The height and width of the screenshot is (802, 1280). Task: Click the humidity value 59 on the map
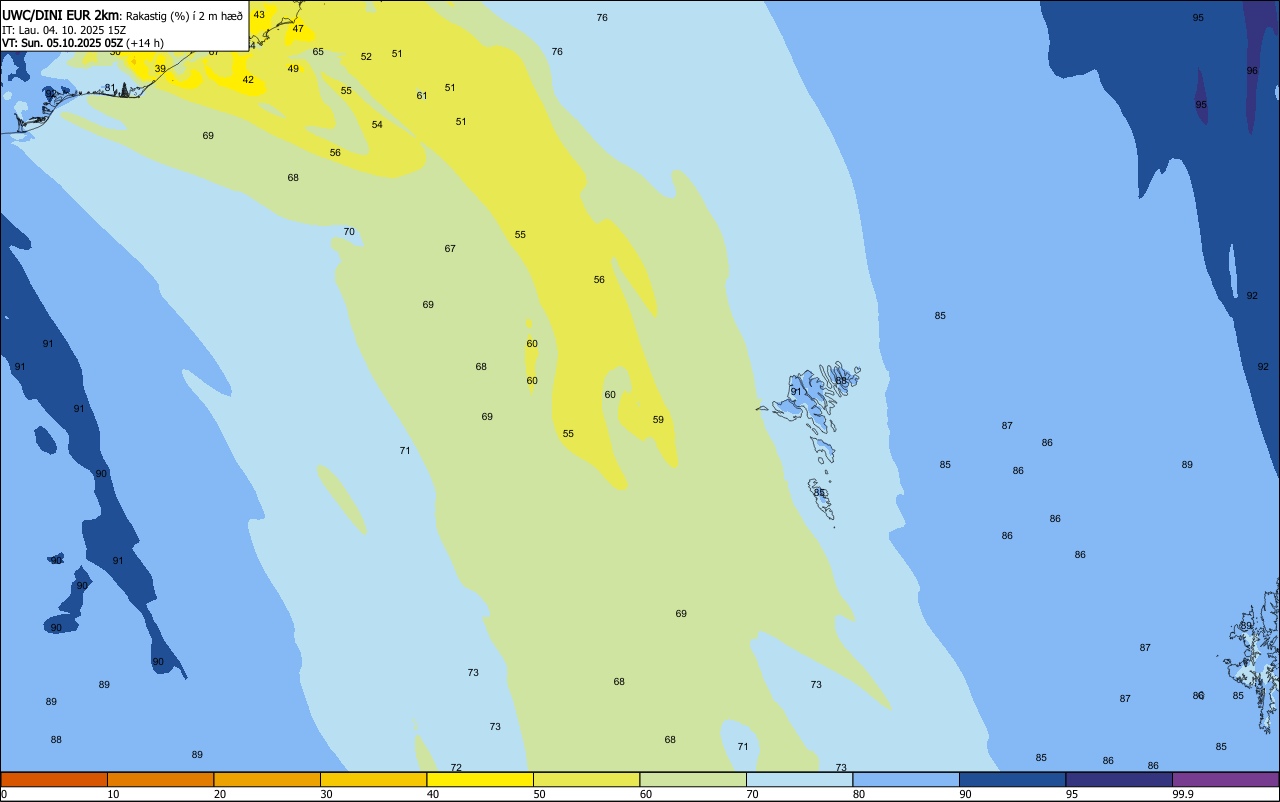tap(658, 420)
